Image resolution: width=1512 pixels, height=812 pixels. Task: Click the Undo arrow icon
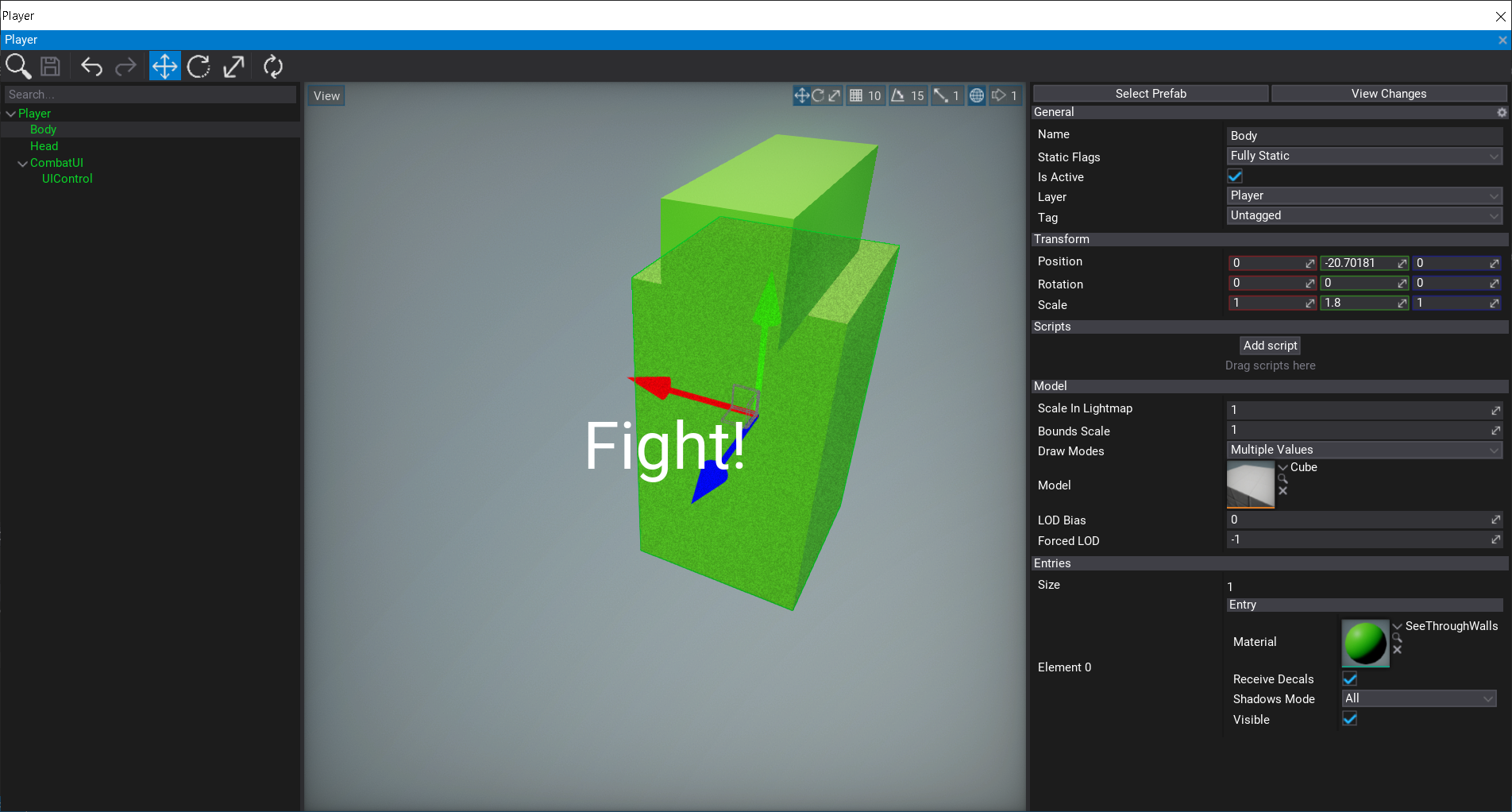tap(91, 66)
